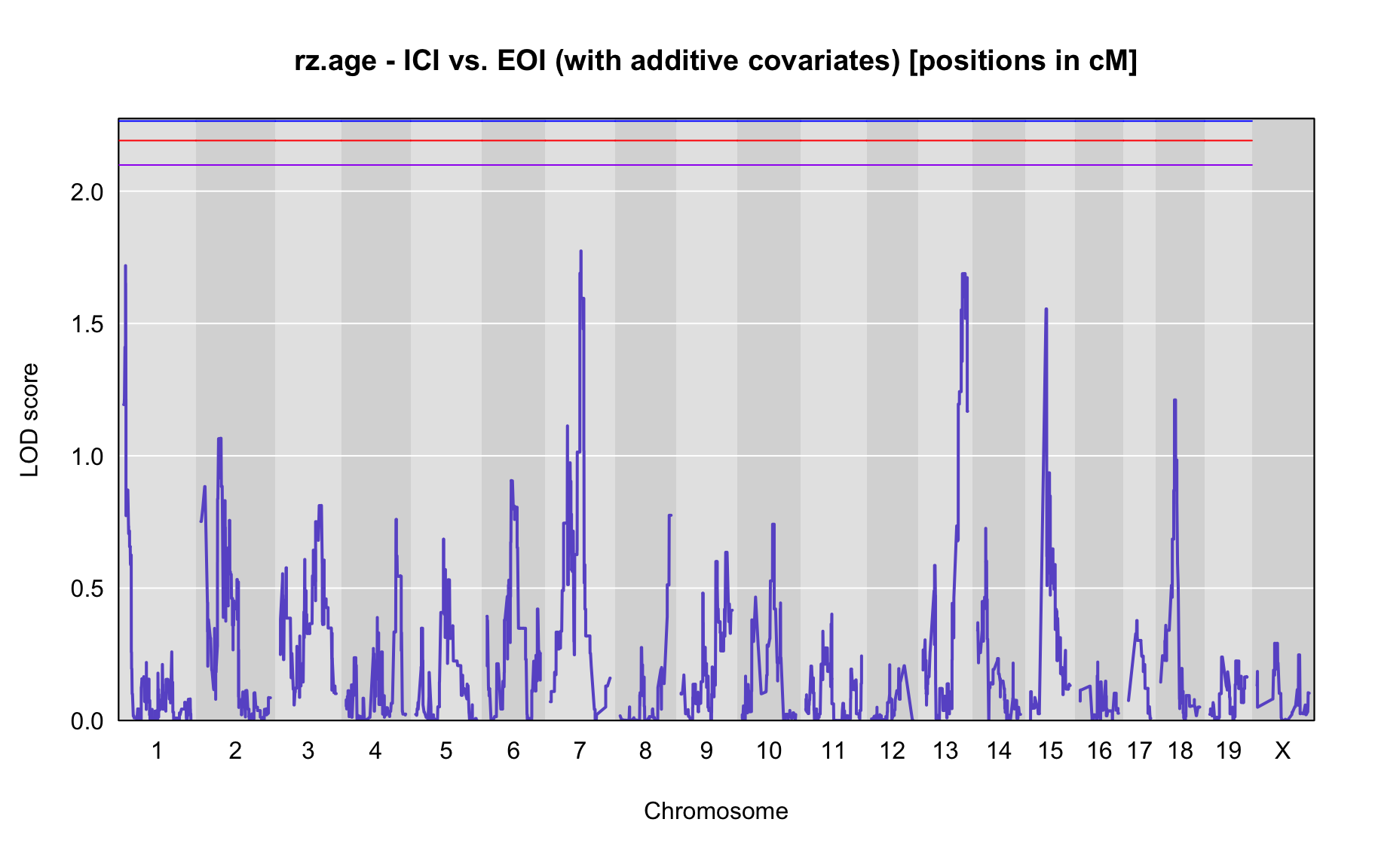Click chromosome label '9' on x-axis
The image size is (1375, 868).
tap(706, 750)
